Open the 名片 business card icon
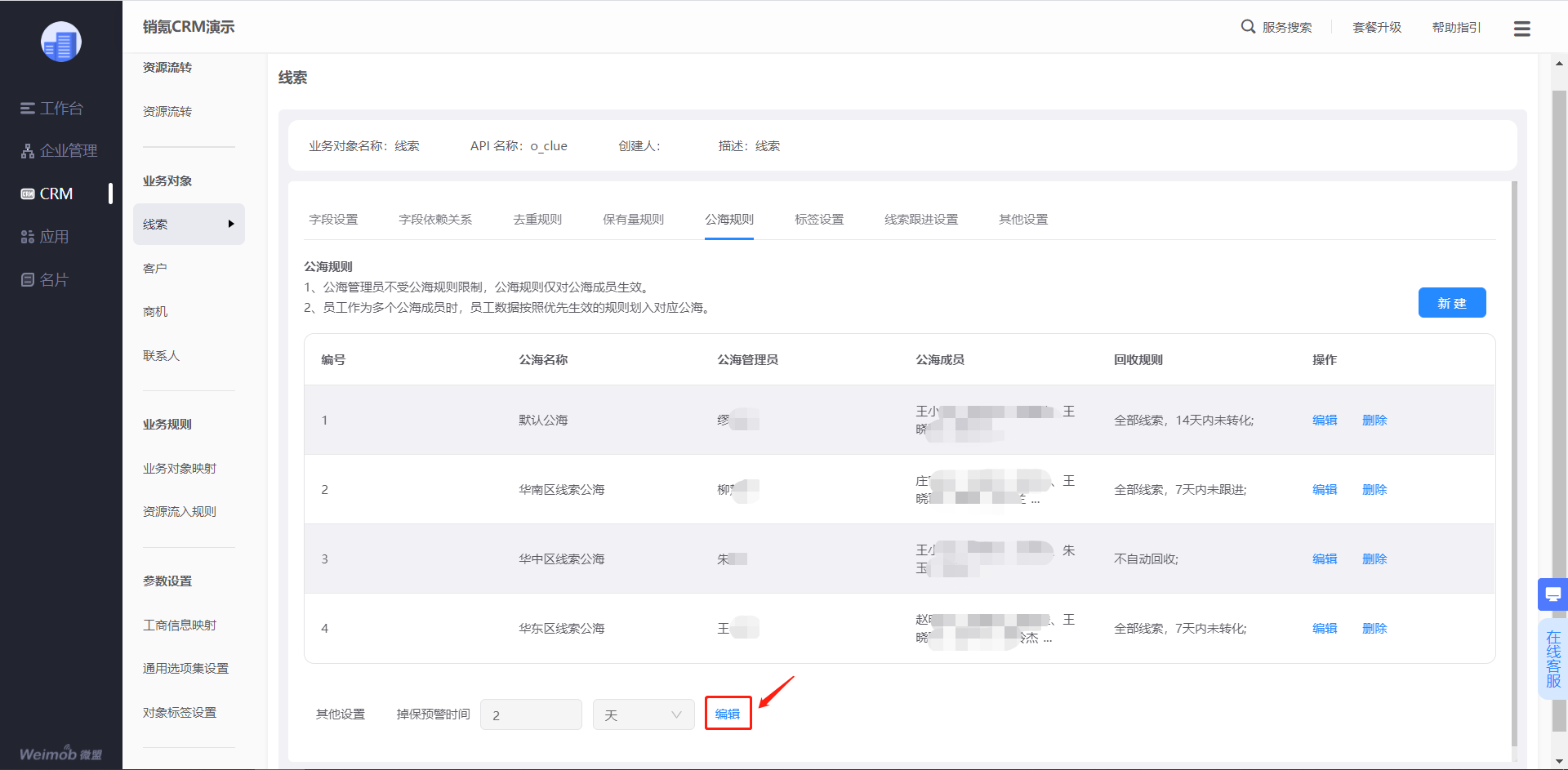Image resolution: width=1568 pixels, height=770 pixels. tap(28, 280)
